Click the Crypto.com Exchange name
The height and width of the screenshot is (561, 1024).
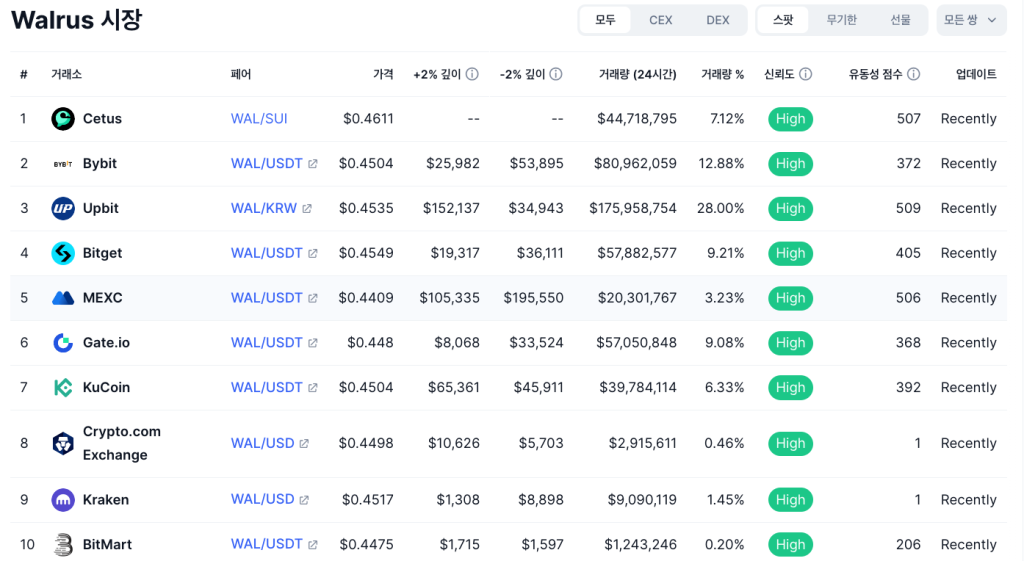coord(121,443)
